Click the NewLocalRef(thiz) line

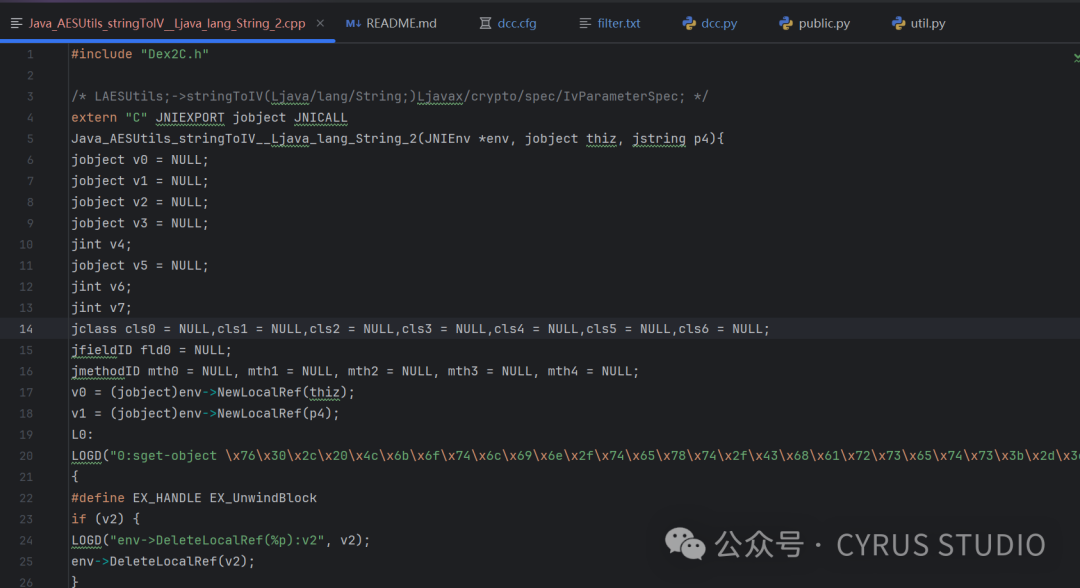tap(213, 392)
